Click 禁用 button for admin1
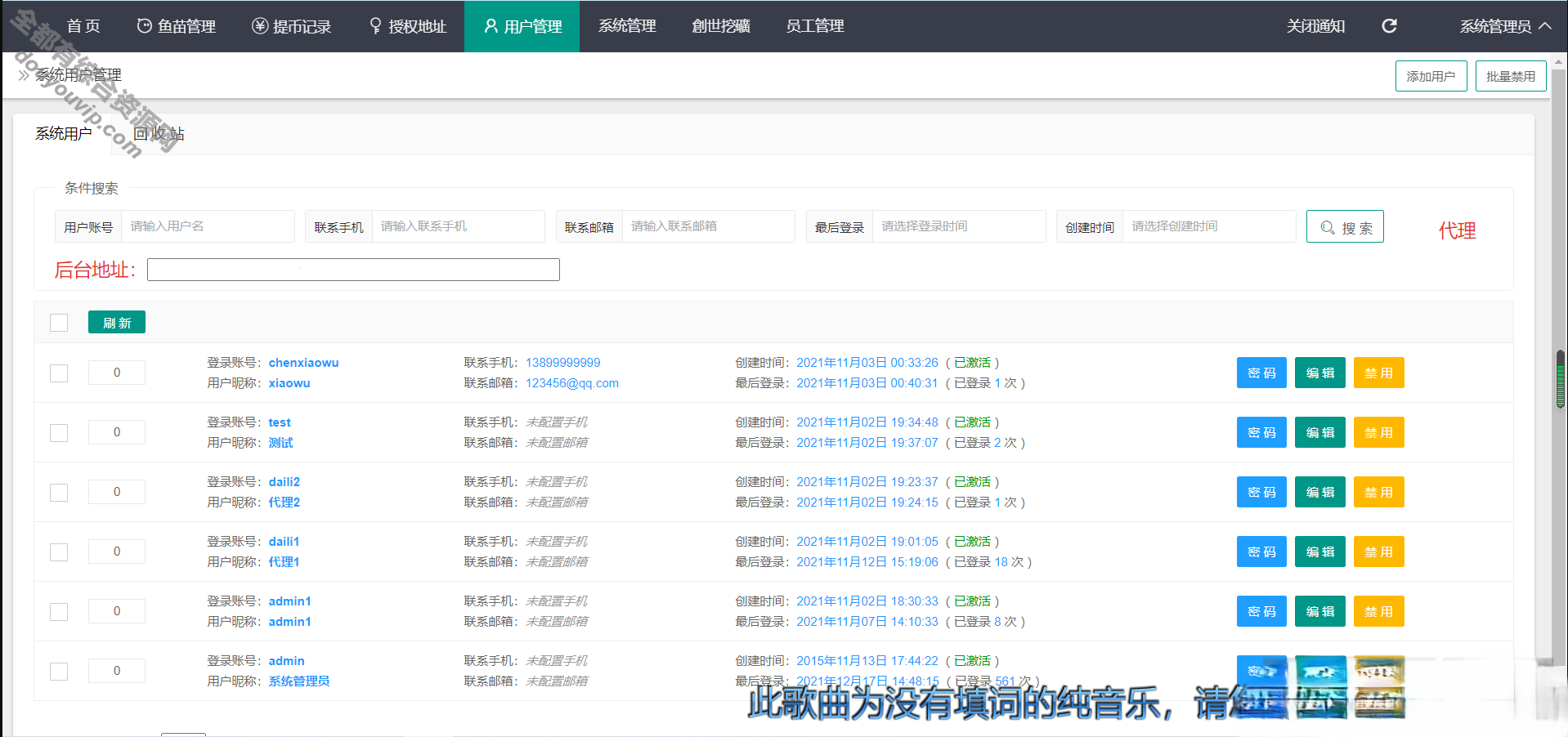Viewport: 1568px width, 737px height. (x=1379, y=611)
